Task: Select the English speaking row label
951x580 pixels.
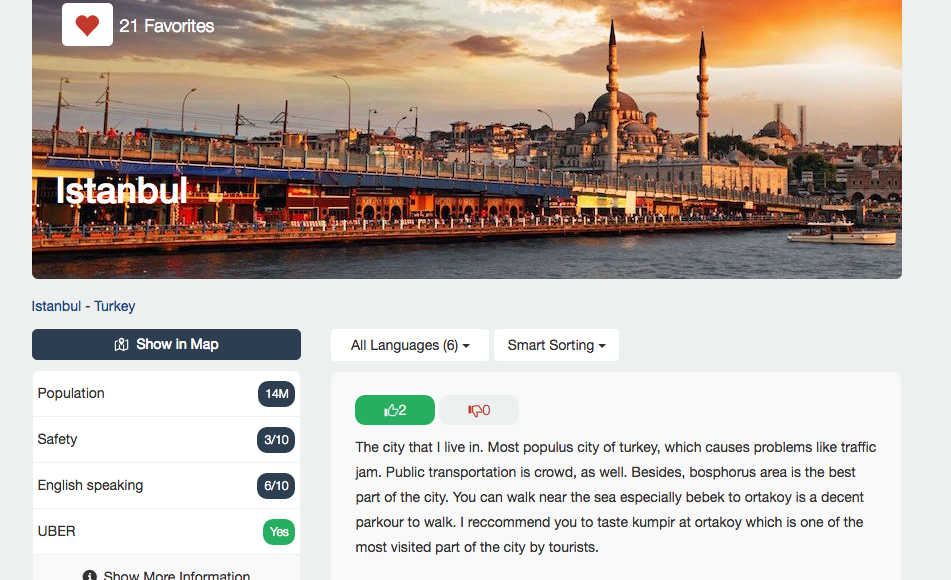Action: point(90,485)
